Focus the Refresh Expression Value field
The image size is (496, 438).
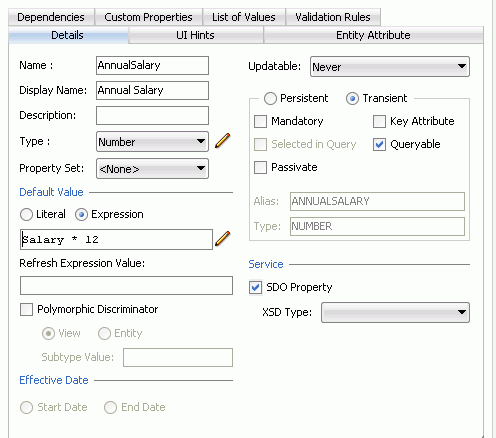pos(126,285)
